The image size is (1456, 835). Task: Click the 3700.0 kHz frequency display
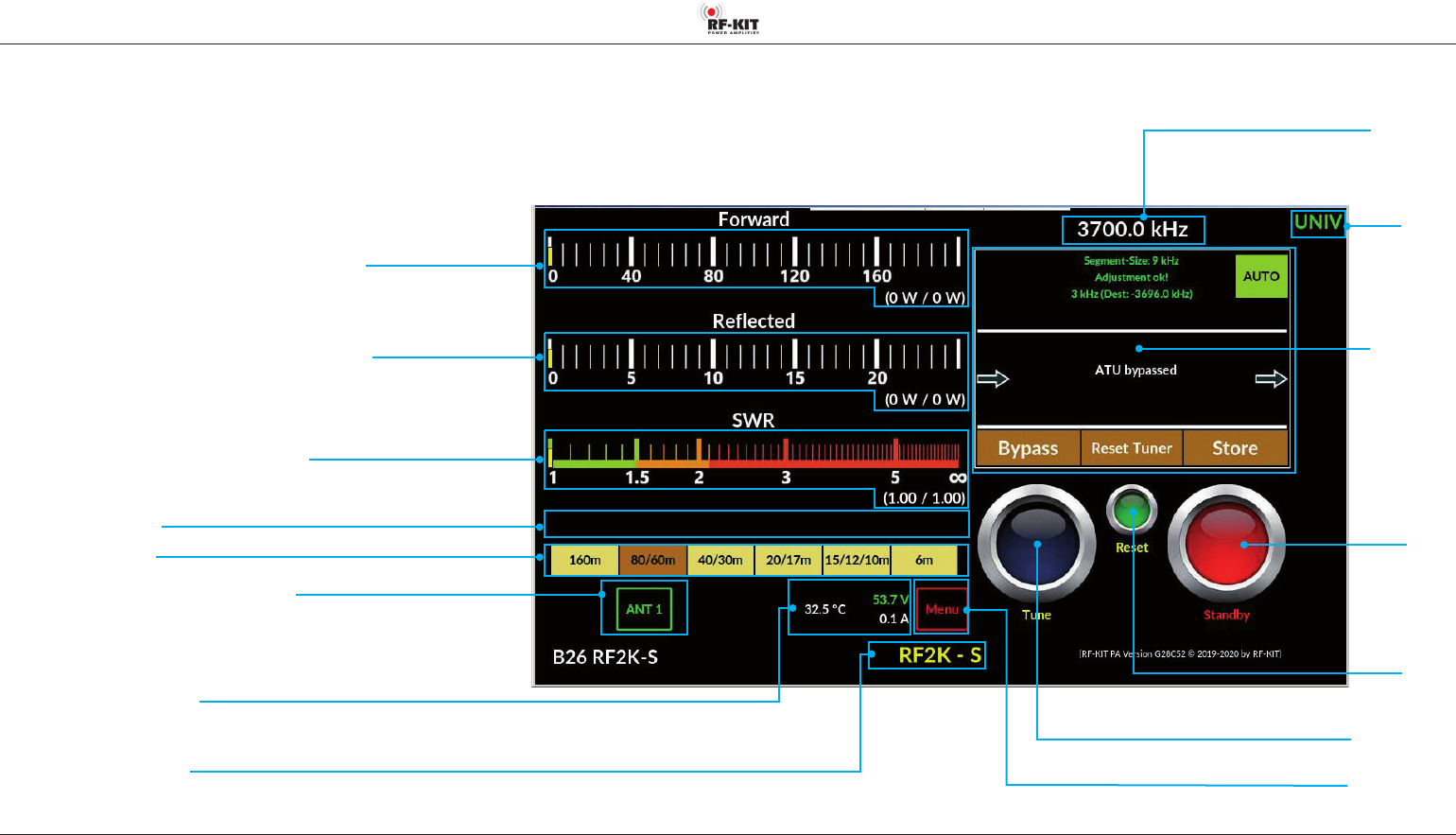tap(1133, 230)
